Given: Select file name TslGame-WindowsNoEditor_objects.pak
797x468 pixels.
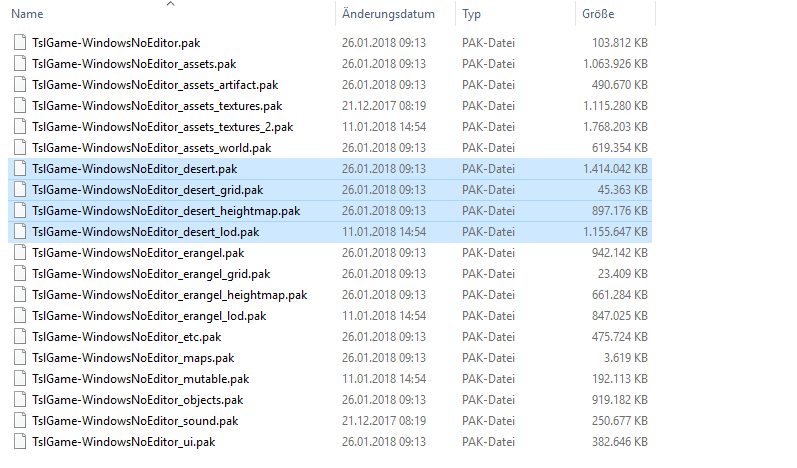Looking at the screenshot, I should [138, 400].
